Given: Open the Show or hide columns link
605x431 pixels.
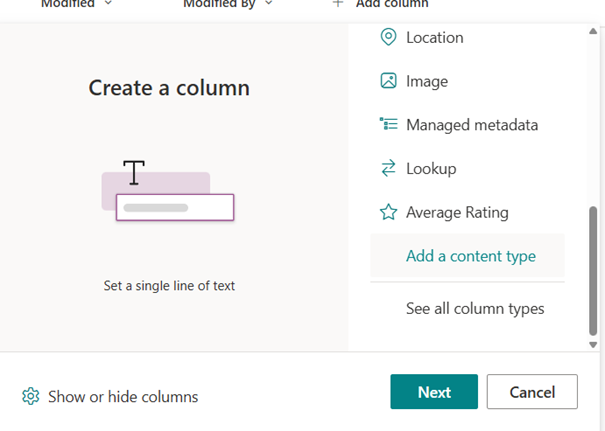Looking at the screenshot, I should tap(123, 397).
